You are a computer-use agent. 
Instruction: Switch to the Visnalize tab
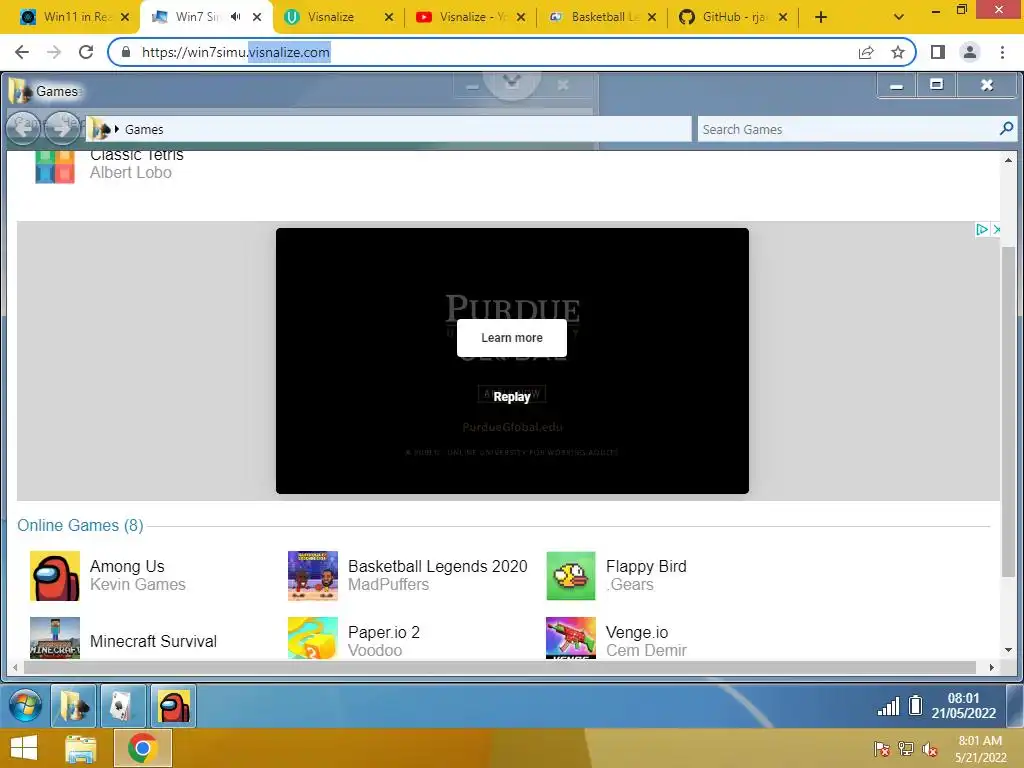[338, 17]
